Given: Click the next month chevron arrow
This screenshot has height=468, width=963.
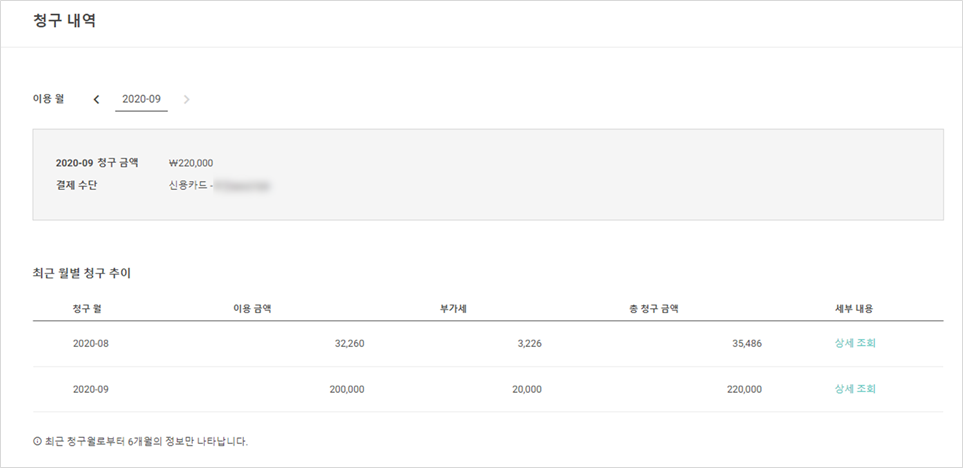Looking at the screenshot, I should tap(187, 99).
